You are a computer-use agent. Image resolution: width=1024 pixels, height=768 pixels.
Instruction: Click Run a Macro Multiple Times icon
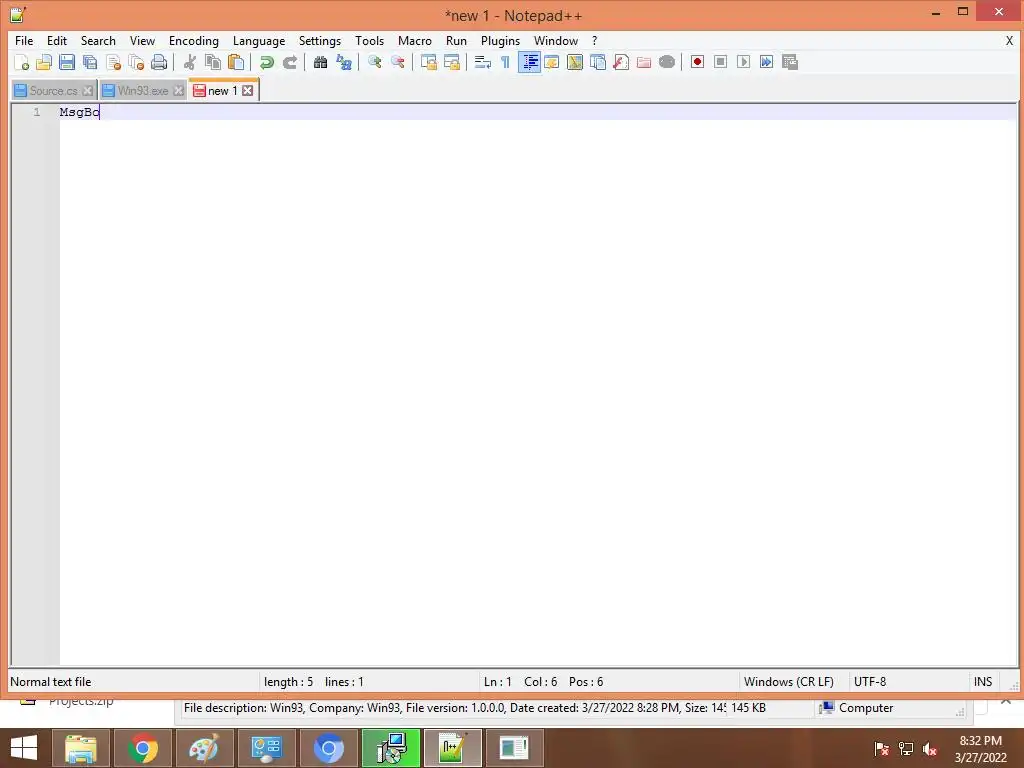pyautogui.click(x=766, y=62)
